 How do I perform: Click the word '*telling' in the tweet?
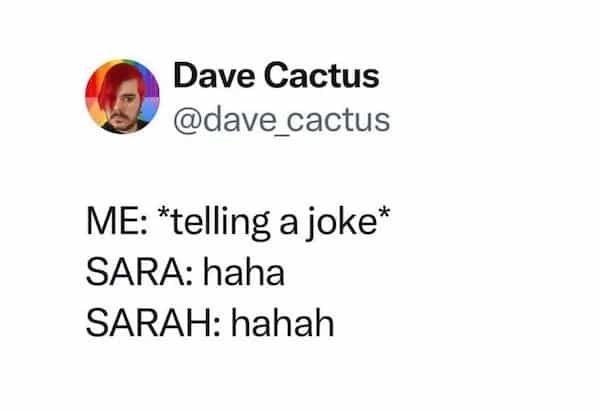(215, 223)
